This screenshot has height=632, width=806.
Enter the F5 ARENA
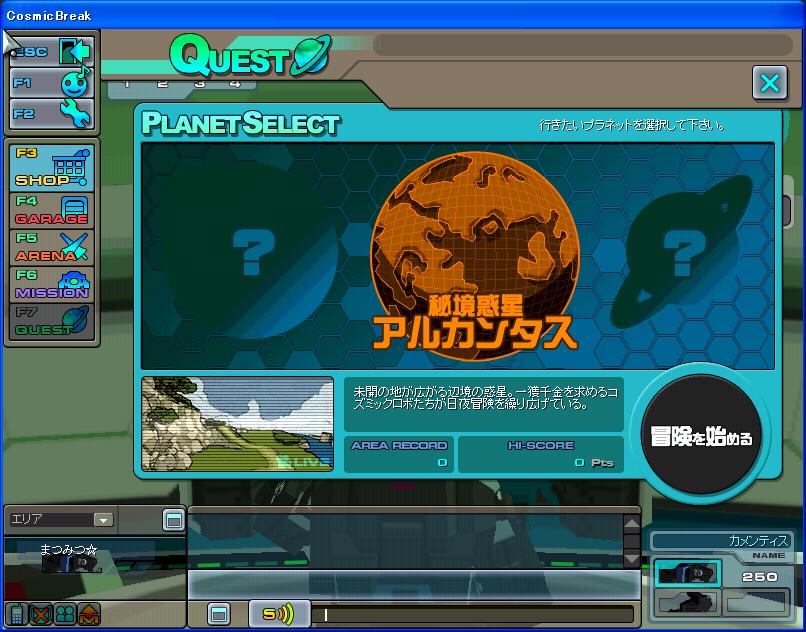point(51,247)
